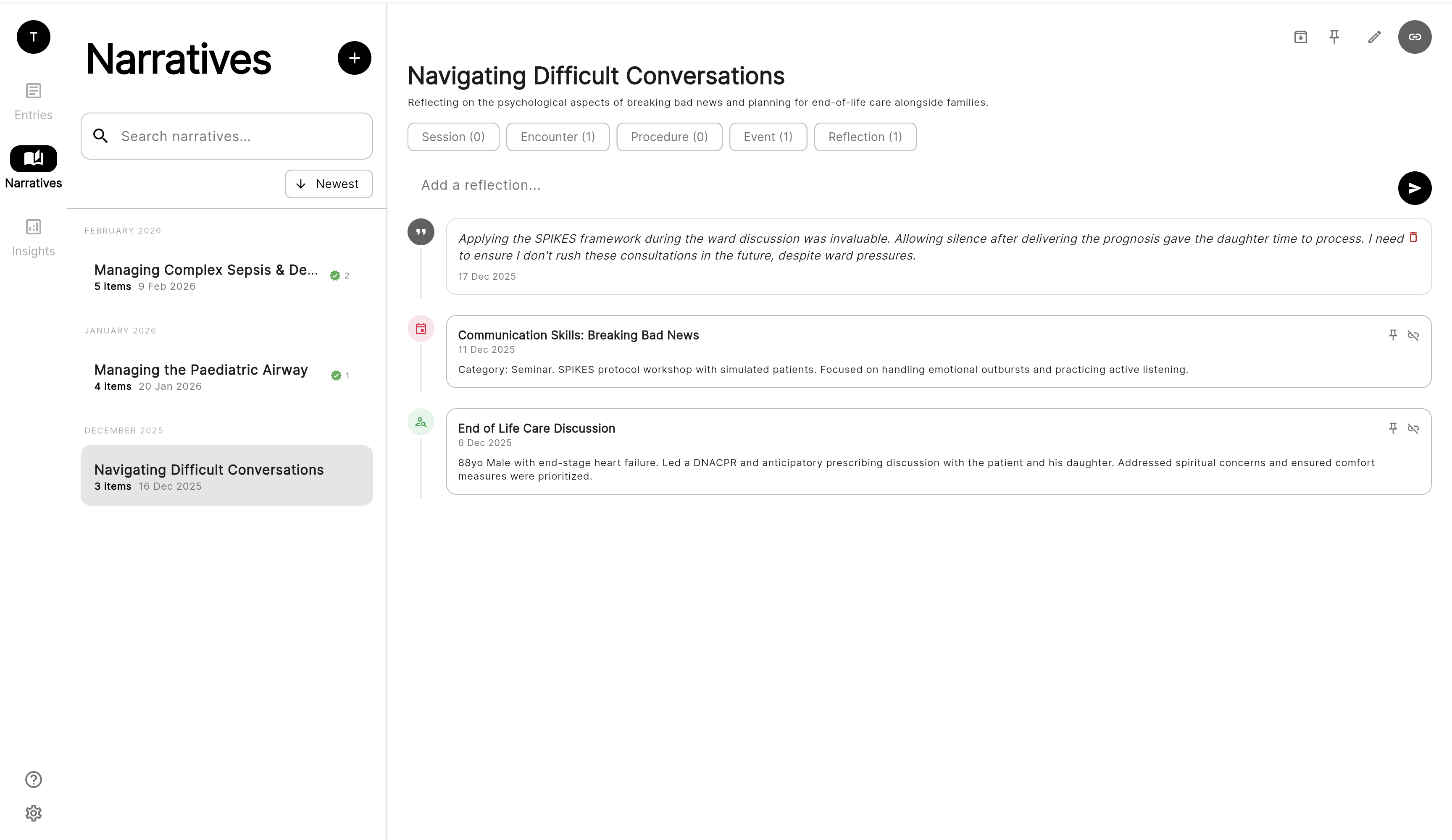Open the help question mark icon
The width and height of the screenshot is (1452, 840).
tap(34, 779)
